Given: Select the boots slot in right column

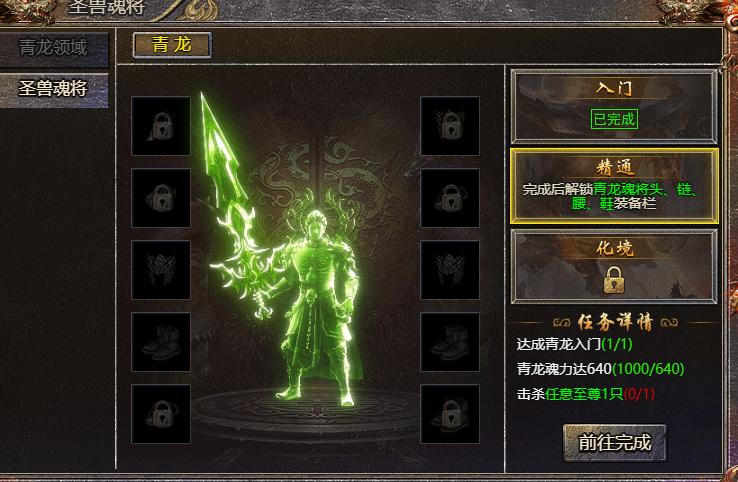Looking at the screenshot, I should [450, 342].
